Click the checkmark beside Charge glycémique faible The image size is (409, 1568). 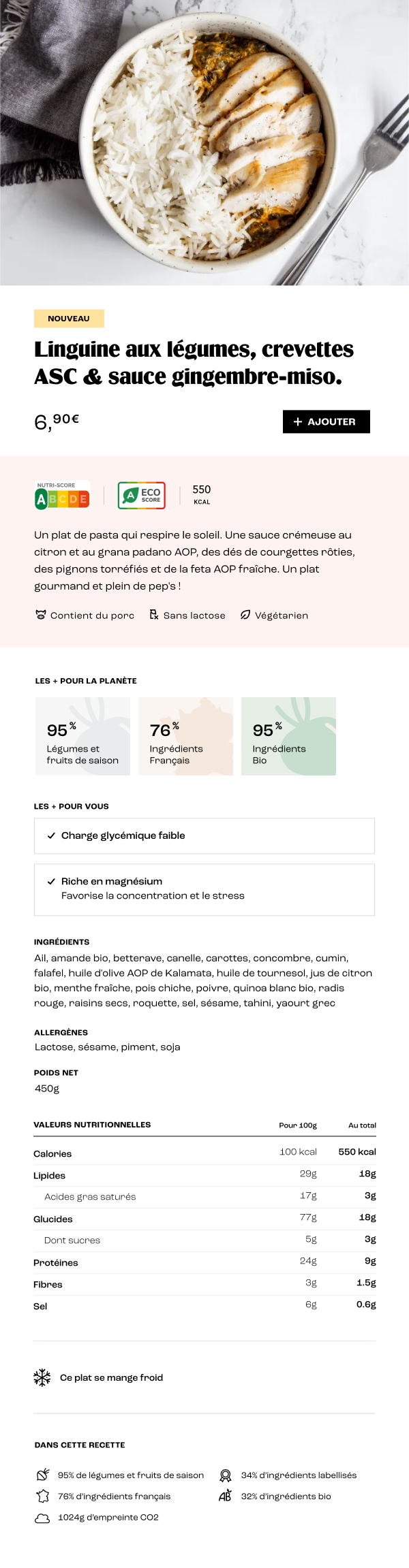(x=51, y=835)
